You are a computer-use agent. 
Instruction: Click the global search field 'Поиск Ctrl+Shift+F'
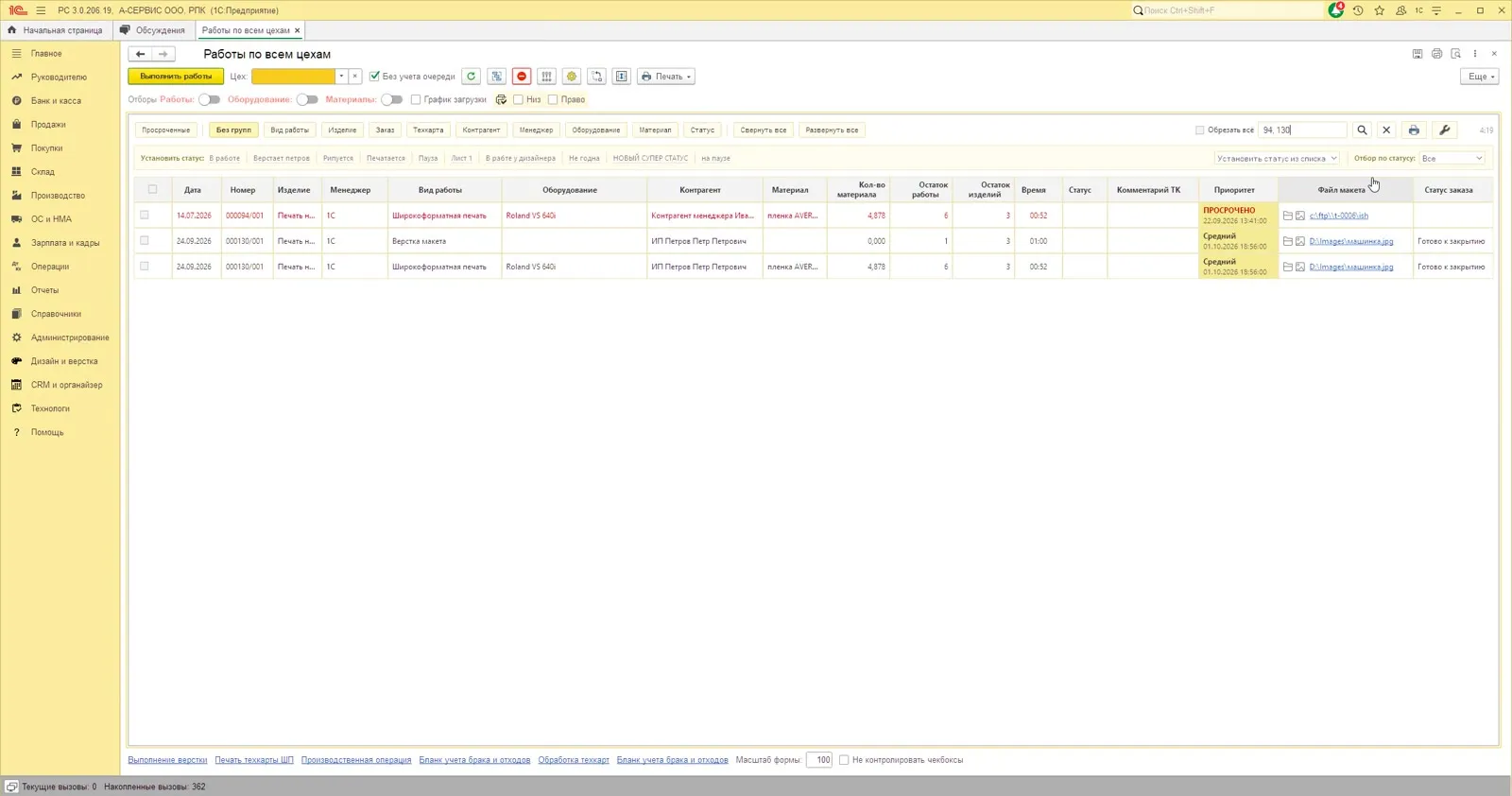pos(1229,10)
